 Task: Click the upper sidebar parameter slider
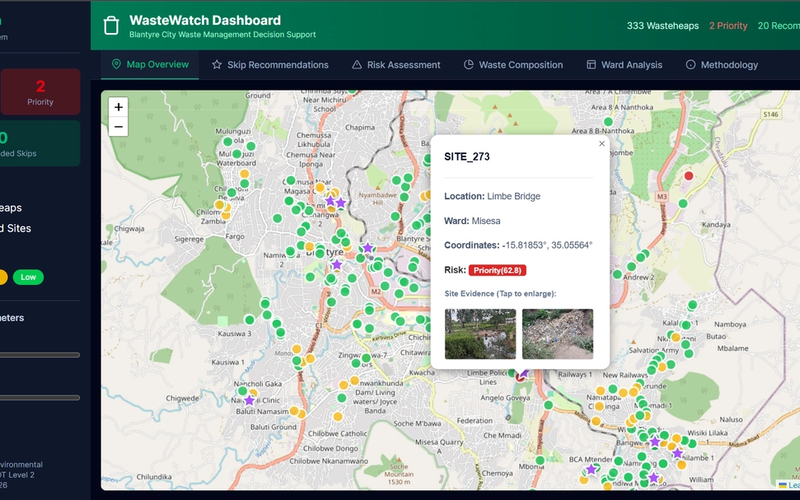click(40, 354)
